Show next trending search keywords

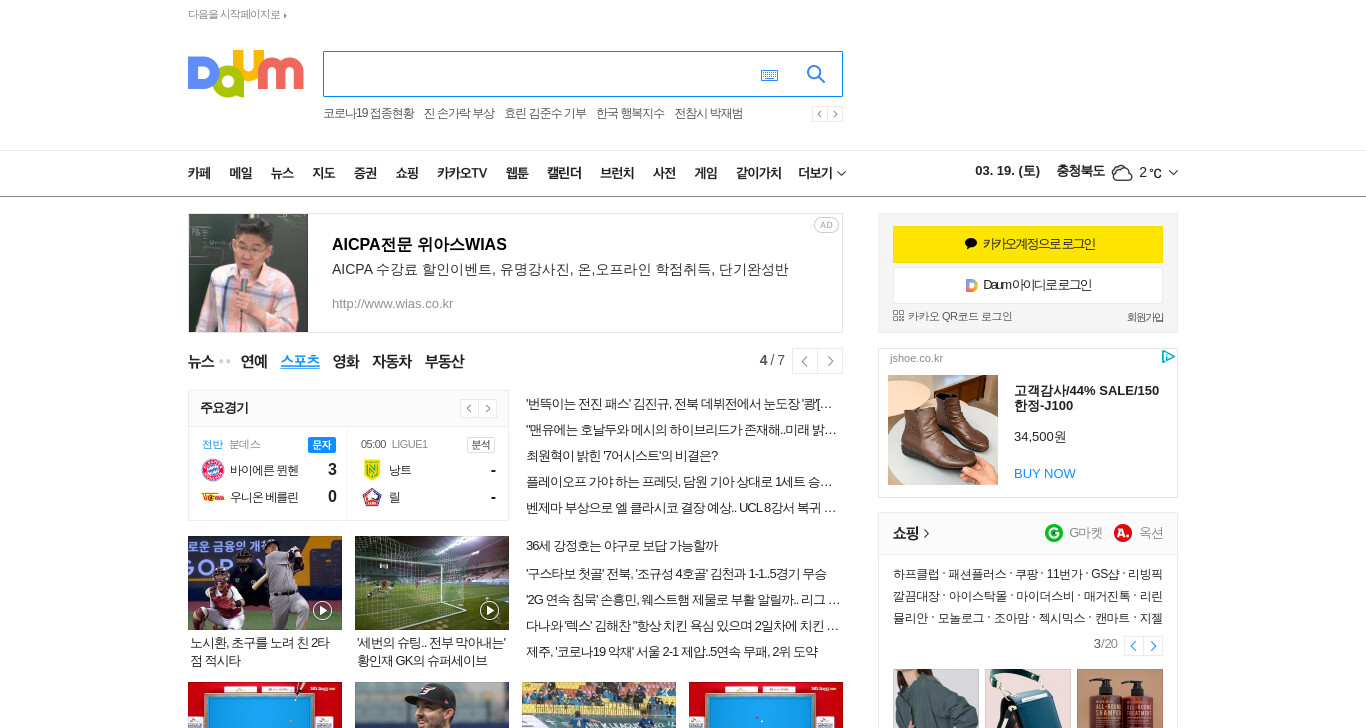click(x=835, y=114)
